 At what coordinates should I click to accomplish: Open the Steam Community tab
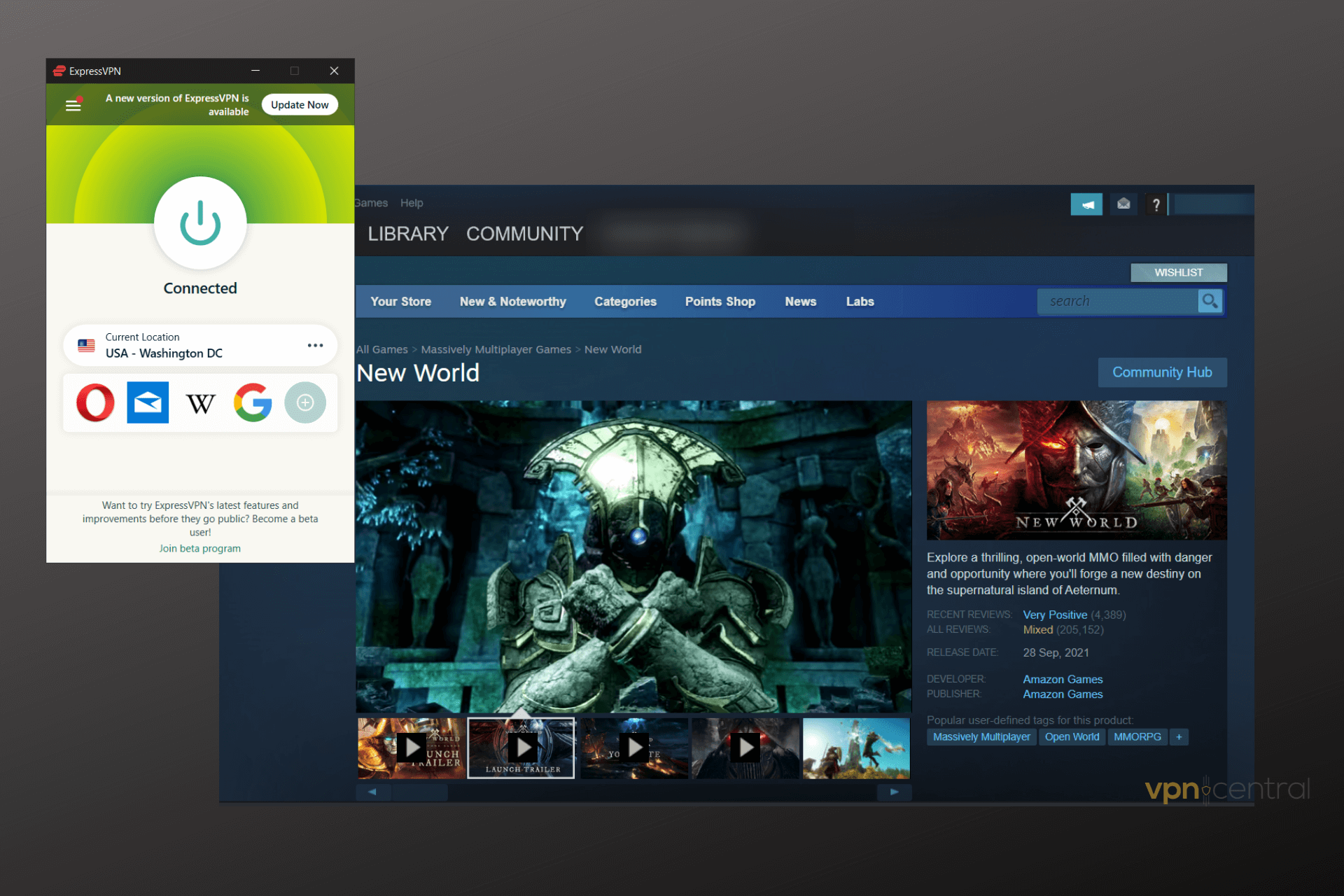point(524,232)
